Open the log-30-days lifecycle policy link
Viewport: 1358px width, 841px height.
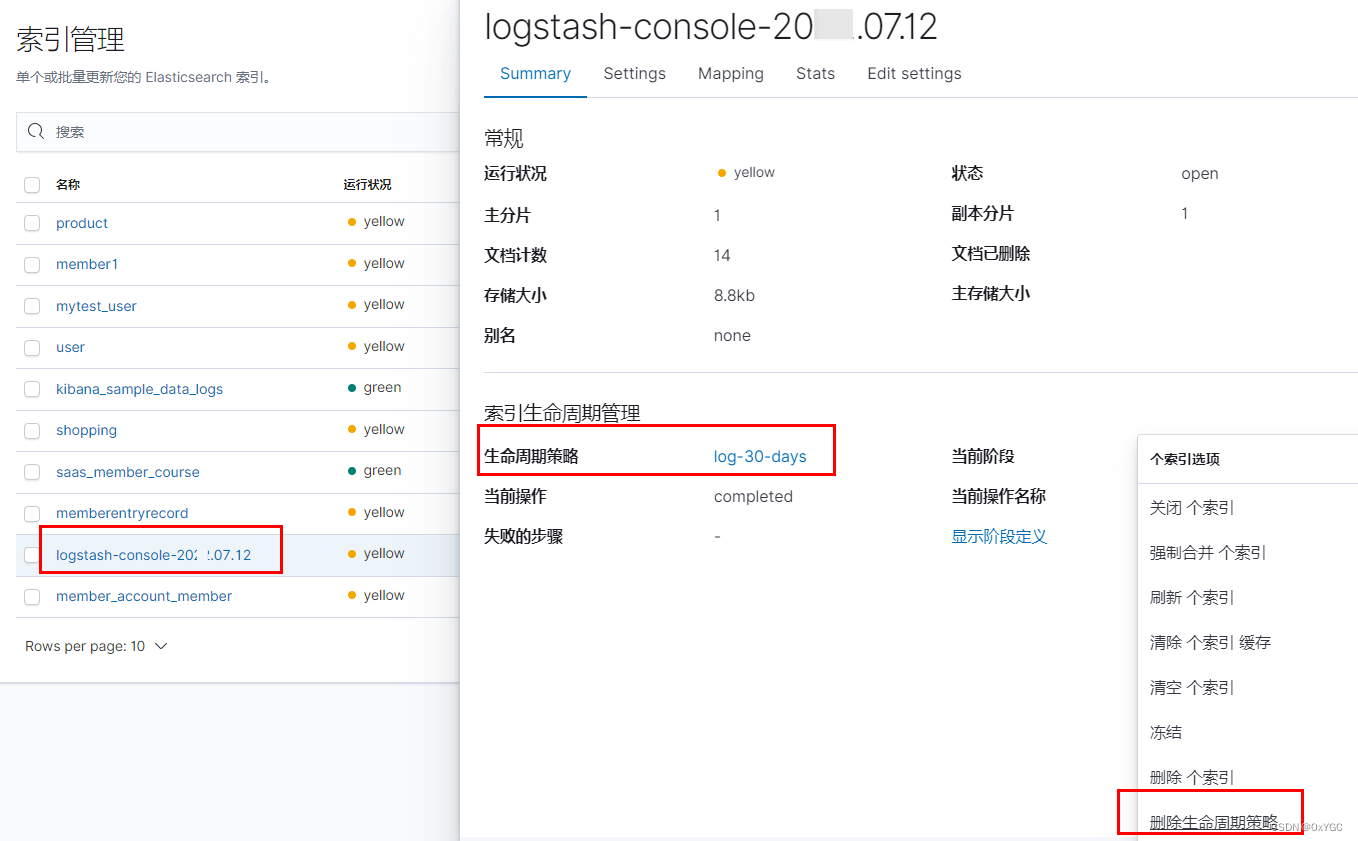[x=760, y=456]
